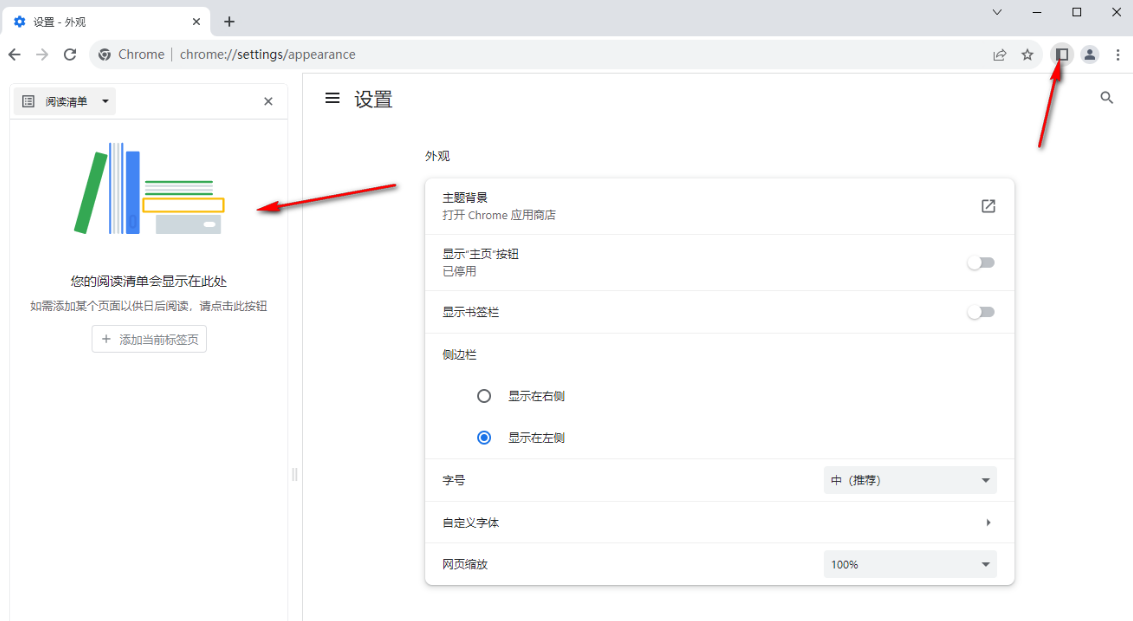1133x621 pixels.
Task: Go back to the previous page
Action: pos(14,54)
